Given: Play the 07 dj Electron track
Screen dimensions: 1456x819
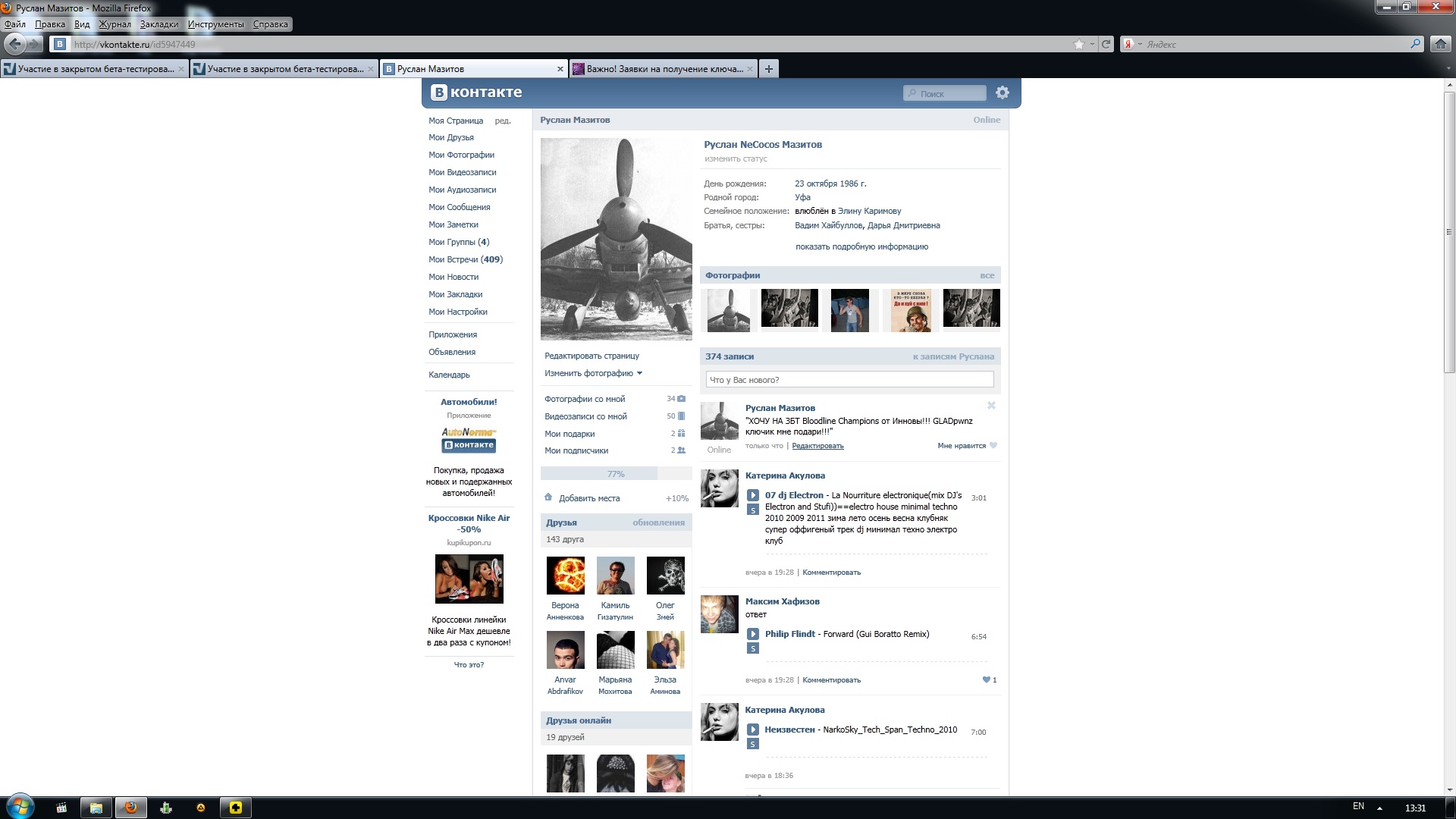Looking at the screenshot, I should tap(752, 495).
